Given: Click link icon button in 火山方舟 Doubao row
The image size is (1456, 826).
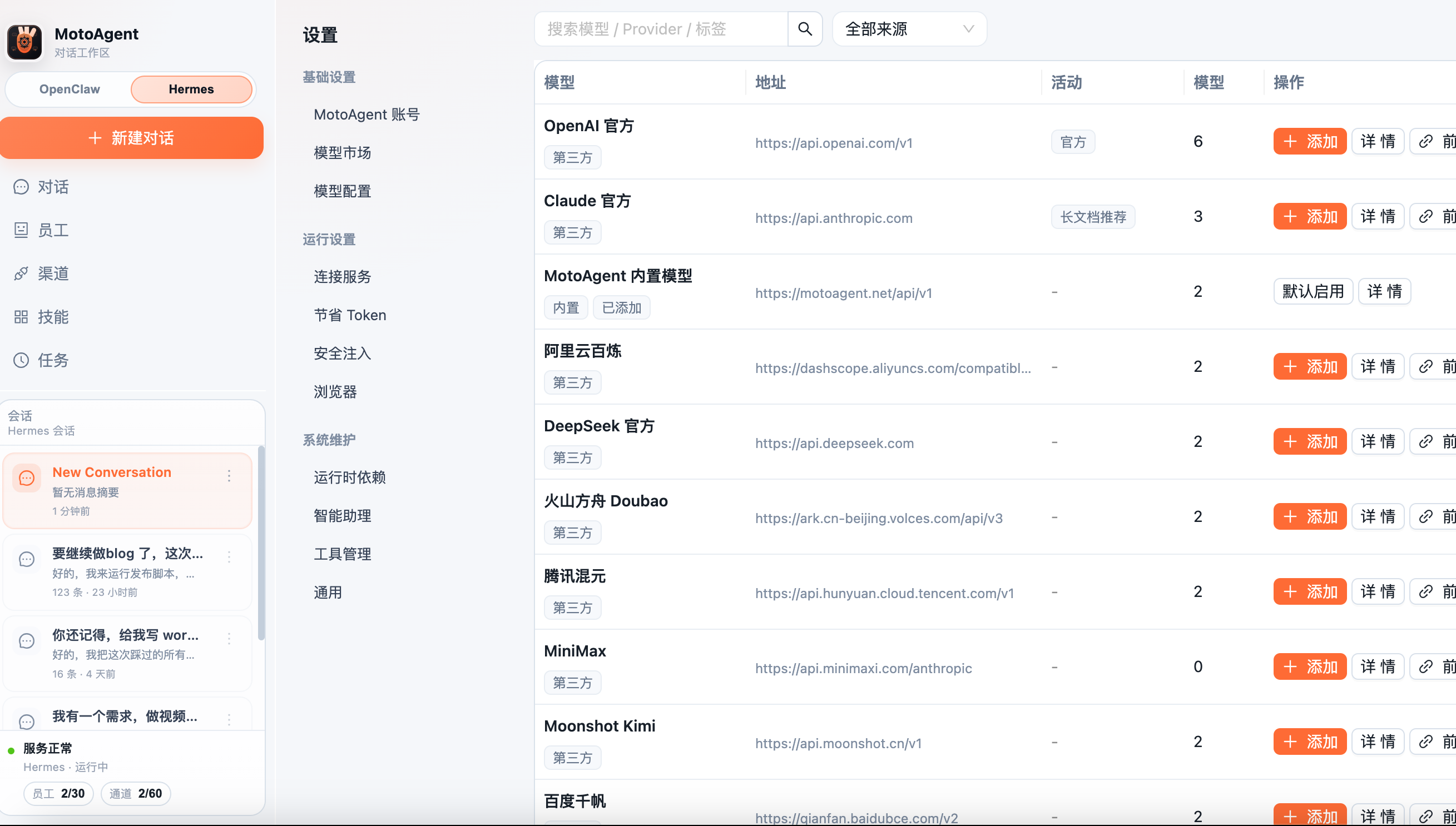Looking at the screenshot, I should [x=1433, y=516].
